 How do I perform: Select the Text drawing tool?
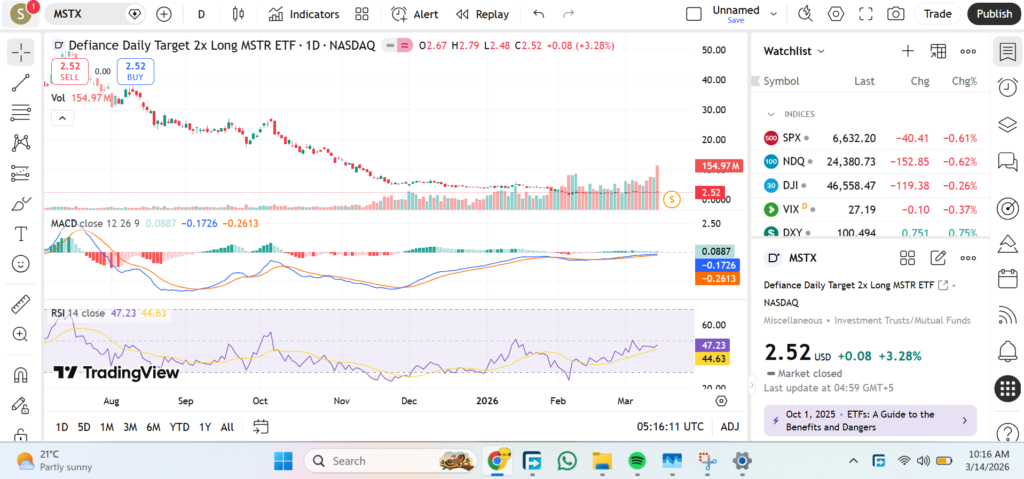tap(20, 233)
